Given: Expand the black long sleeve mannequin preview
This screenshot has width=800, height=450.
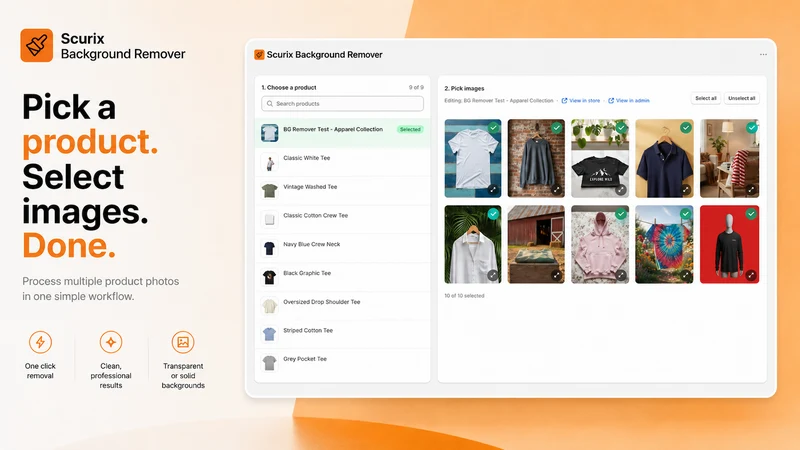Looking at the screenshot, I should (751, 275).
